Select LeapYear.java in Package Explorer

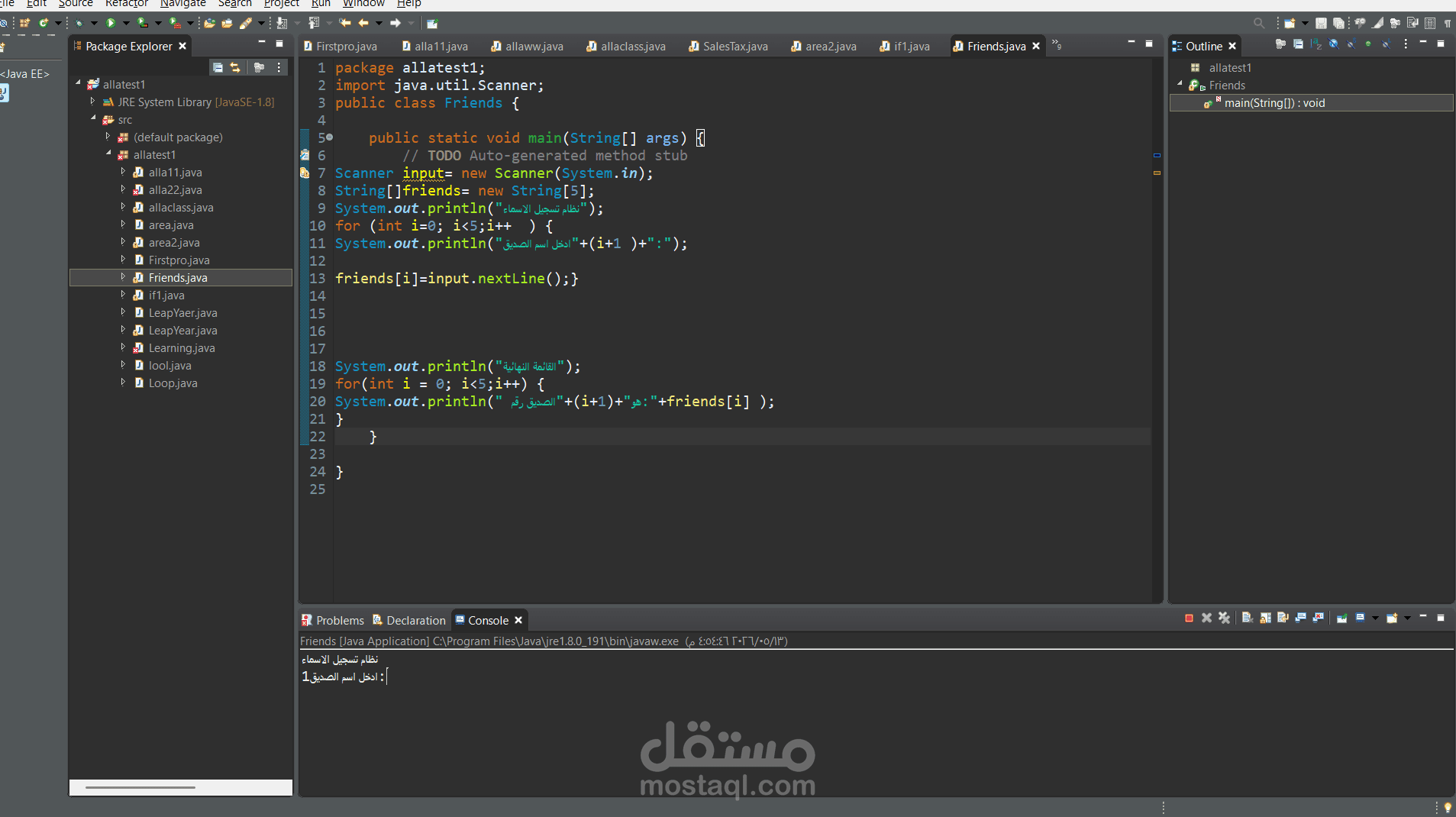coord(182,331)
